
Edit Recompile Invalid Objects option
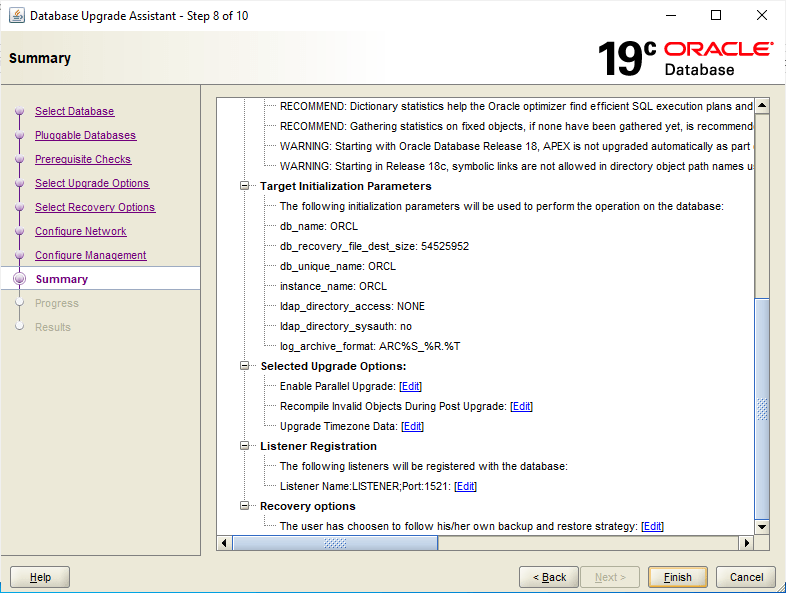521,407
